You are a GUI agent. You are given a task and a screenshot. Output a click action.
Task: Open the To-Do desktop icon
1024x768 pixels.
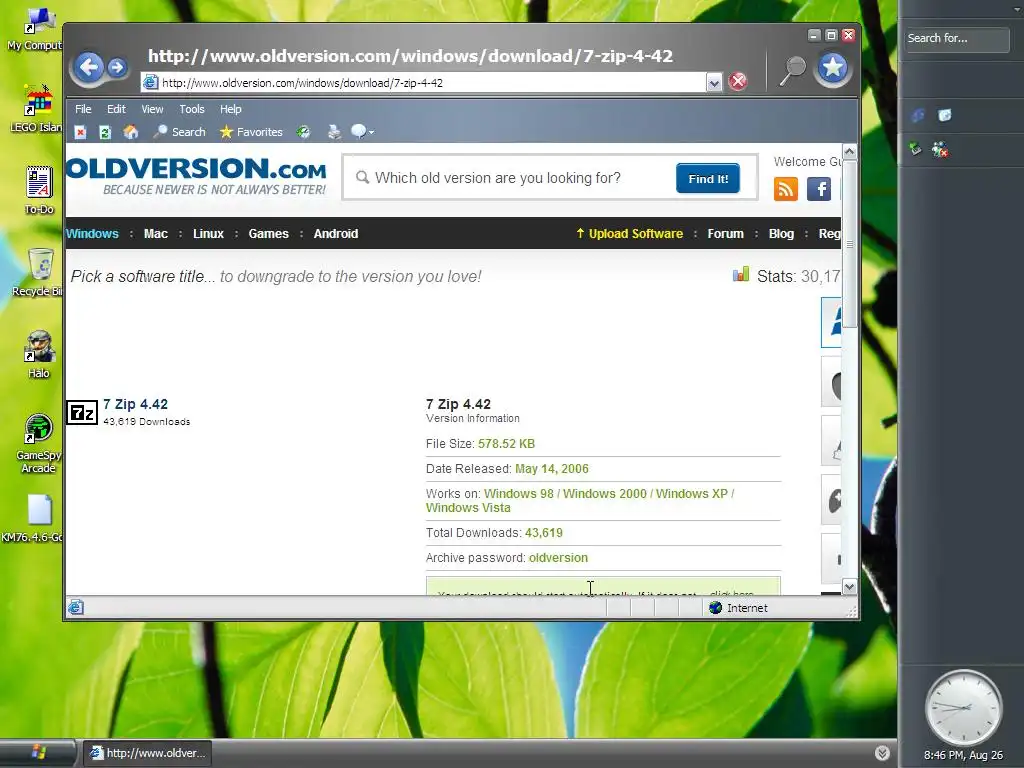tap(39, 190)
